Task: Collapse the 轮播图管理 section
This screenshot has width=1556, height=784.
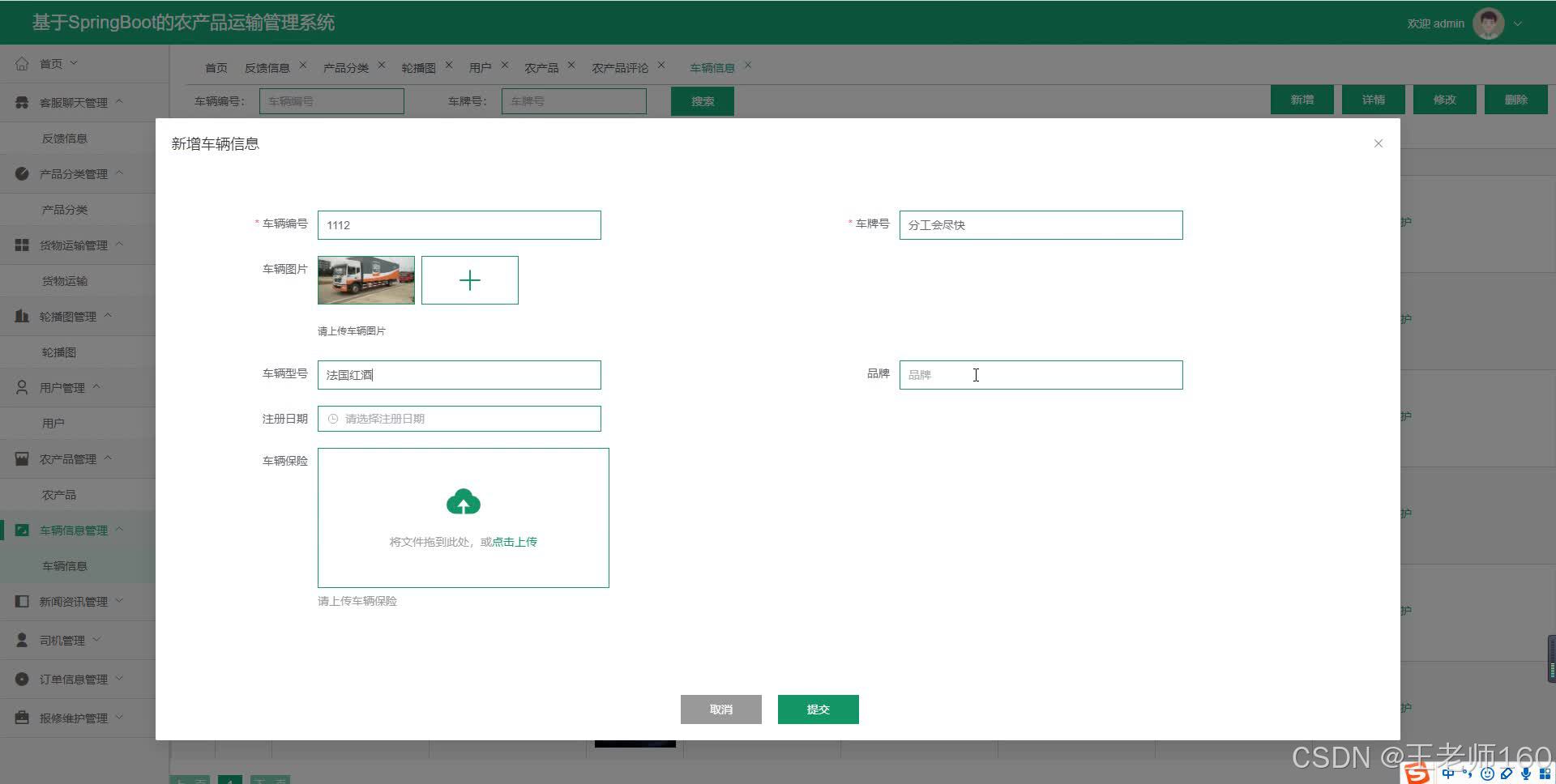Action: (x=108, y=315)
